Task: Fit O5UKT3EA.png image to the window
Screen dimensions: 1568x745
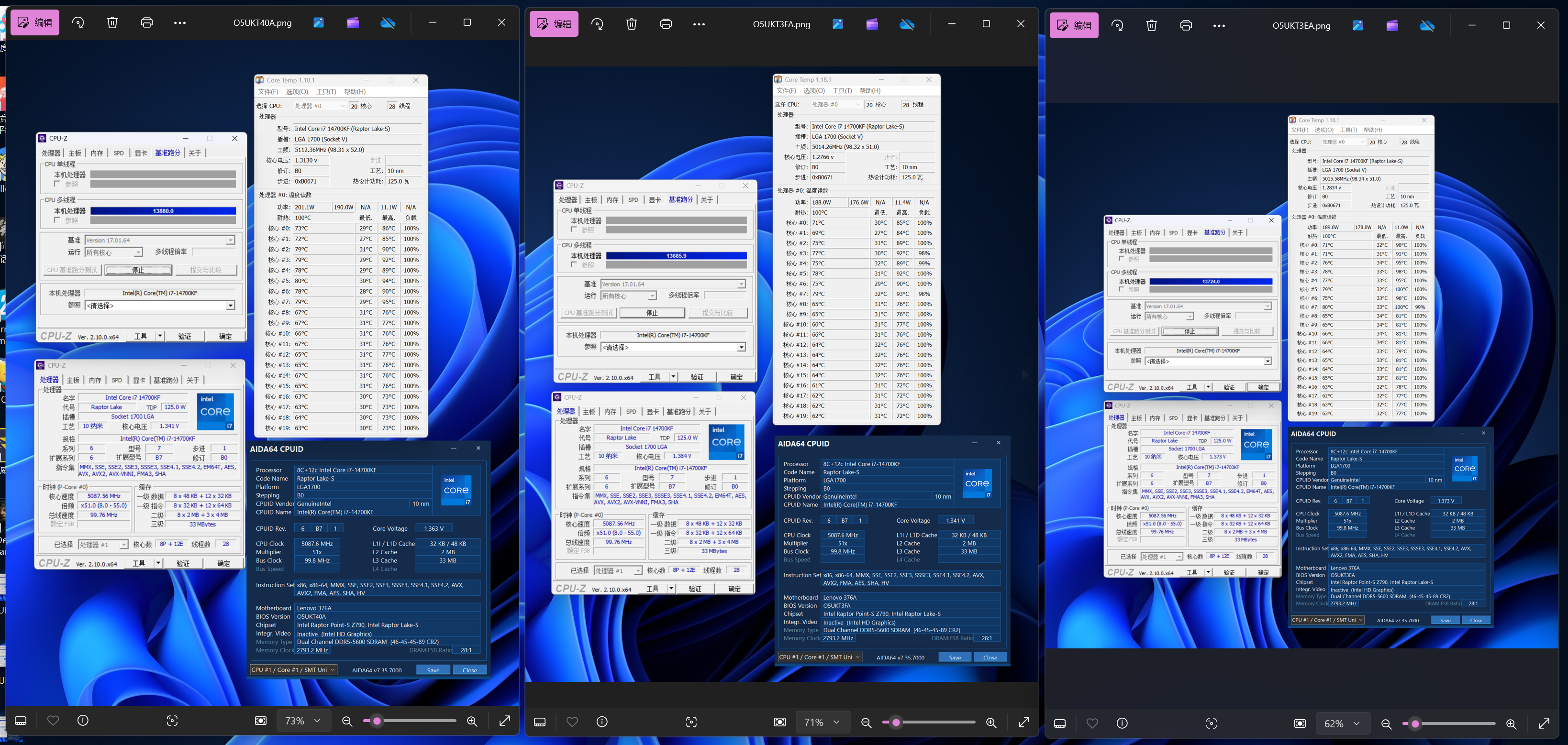Action: click(1300, 723)
